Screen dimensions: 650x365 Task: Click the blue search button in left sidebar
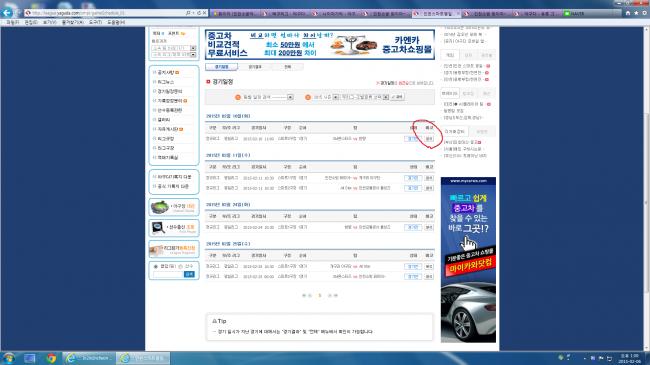pyautogui.click(x=189, y=274)
